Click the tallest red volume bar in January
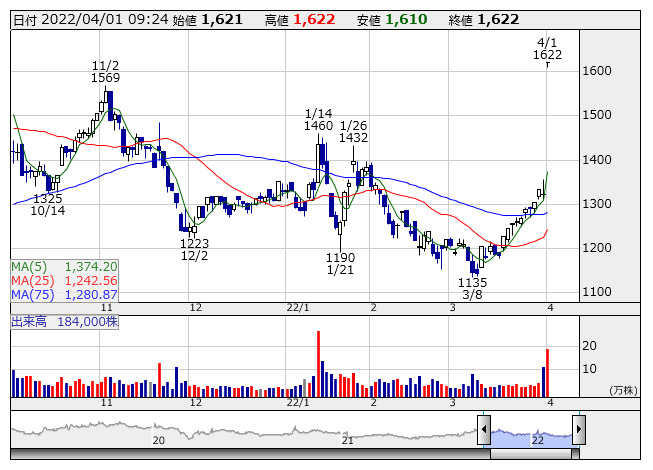653x470 pixels. 318,364
